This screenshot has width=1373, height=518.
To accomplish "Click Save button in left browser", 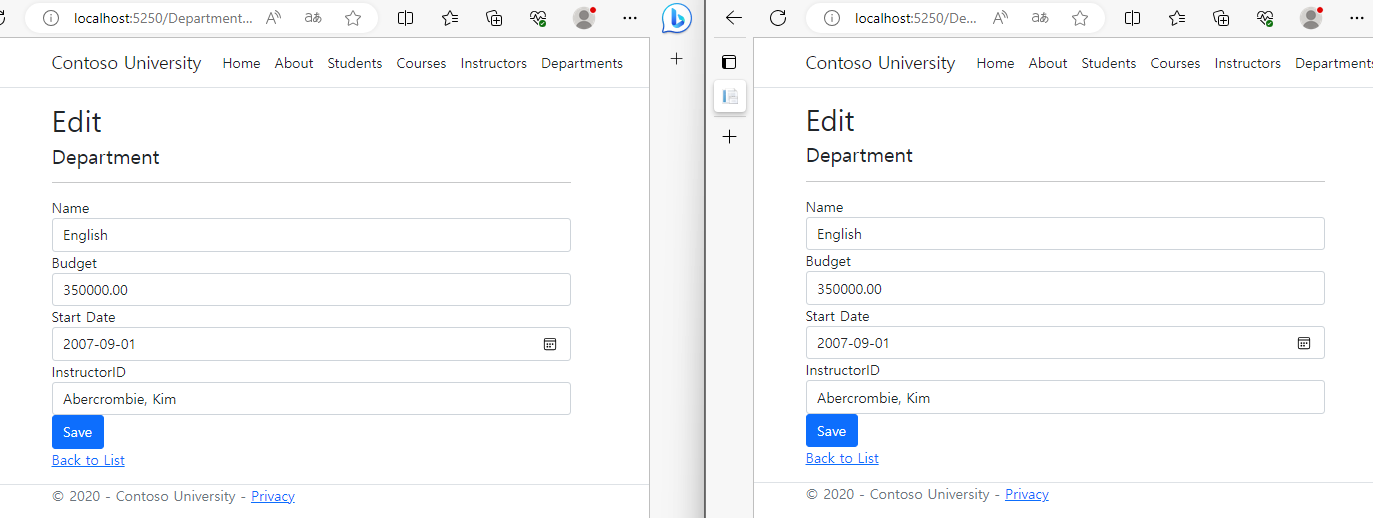I will (x=78, y=432).
